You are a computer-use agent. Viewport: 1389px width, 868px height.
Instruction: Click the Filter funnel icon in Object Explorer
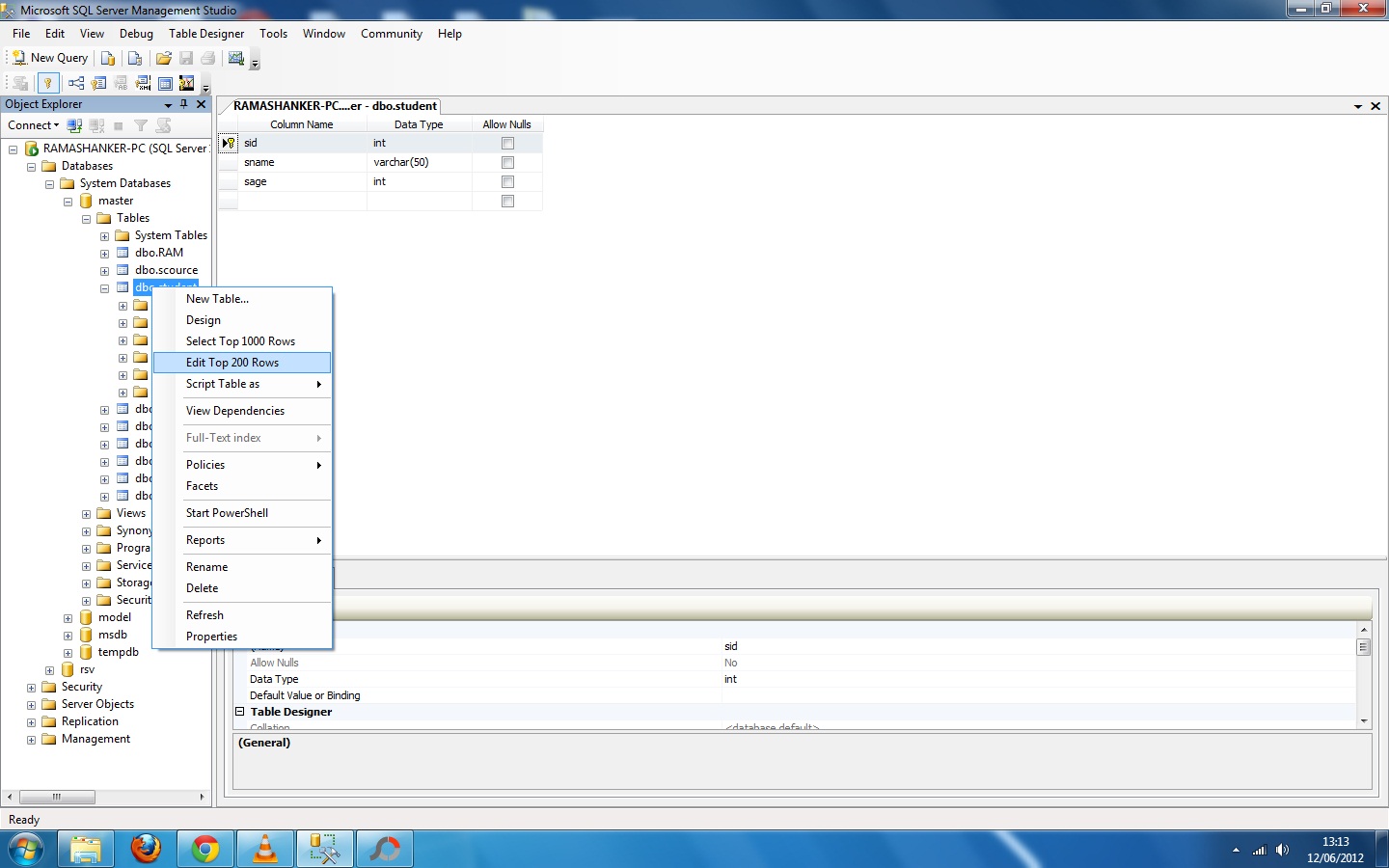141,125
